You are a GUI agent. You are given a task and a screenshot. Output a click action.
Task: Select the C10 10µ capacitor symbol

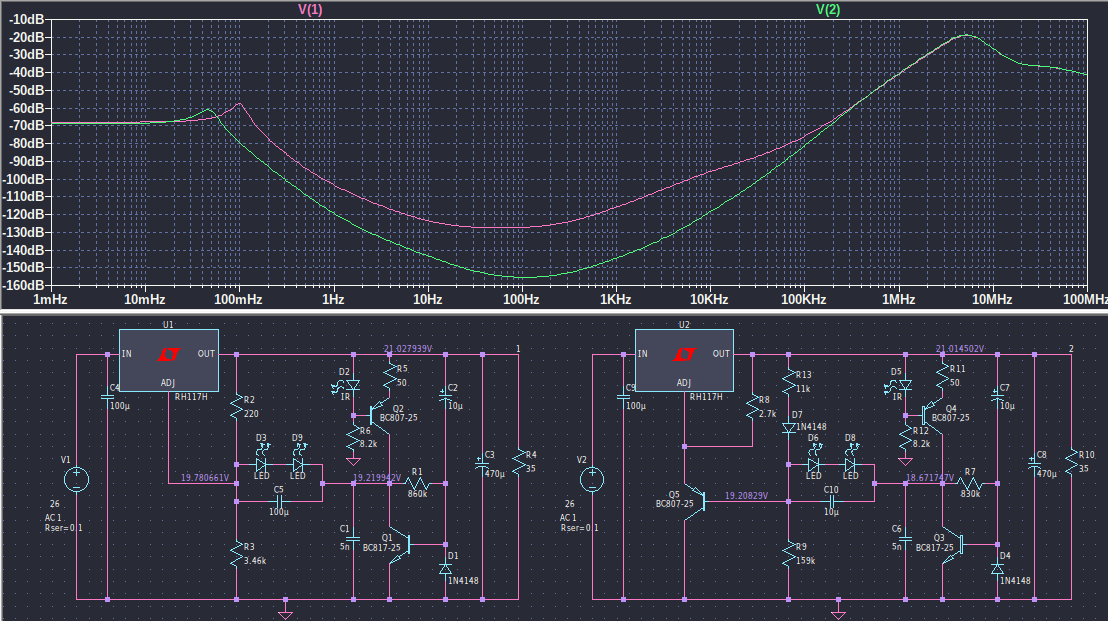coord(832,502)
